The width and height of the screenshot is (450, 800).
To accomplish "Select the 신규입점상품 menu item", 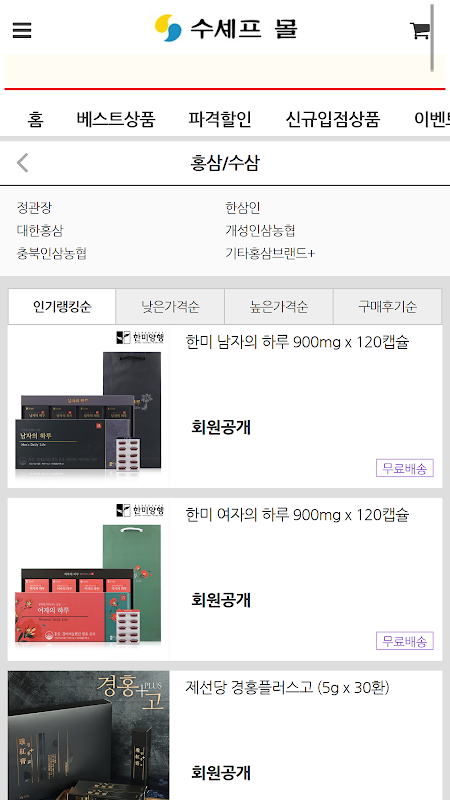I will click(333, 119).
